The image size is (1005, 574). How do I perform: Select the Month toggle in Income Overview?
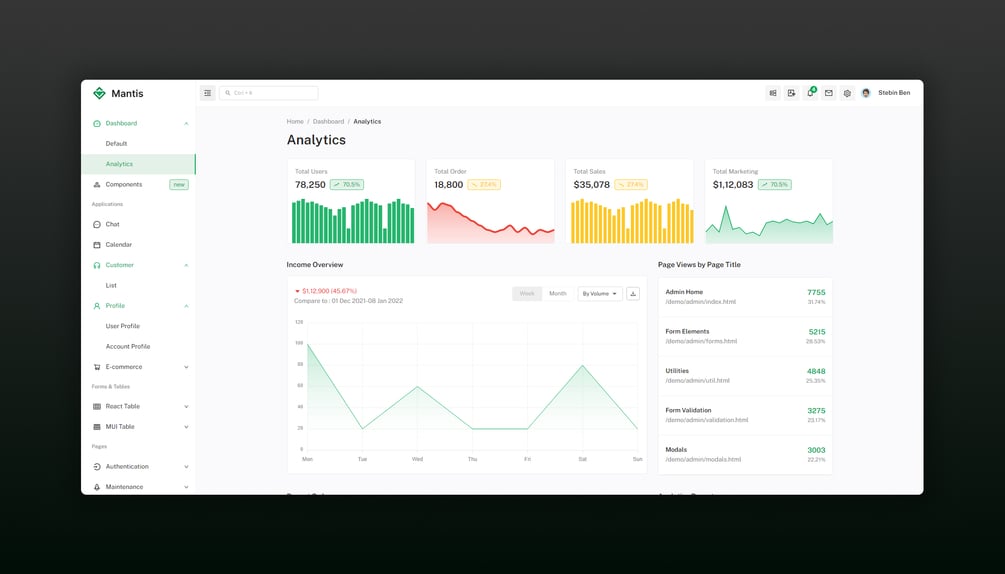(x=558, y=293)
